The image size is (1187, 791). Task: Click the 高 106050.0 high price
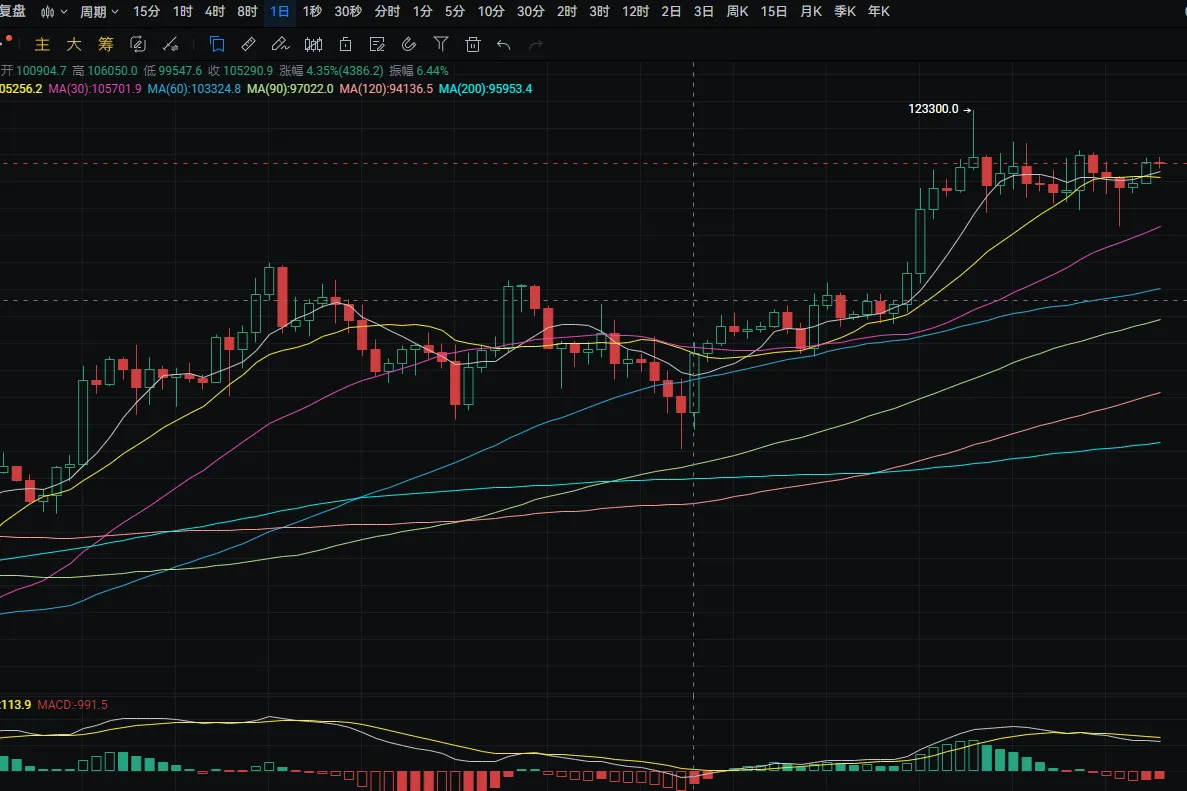(104, 70)
